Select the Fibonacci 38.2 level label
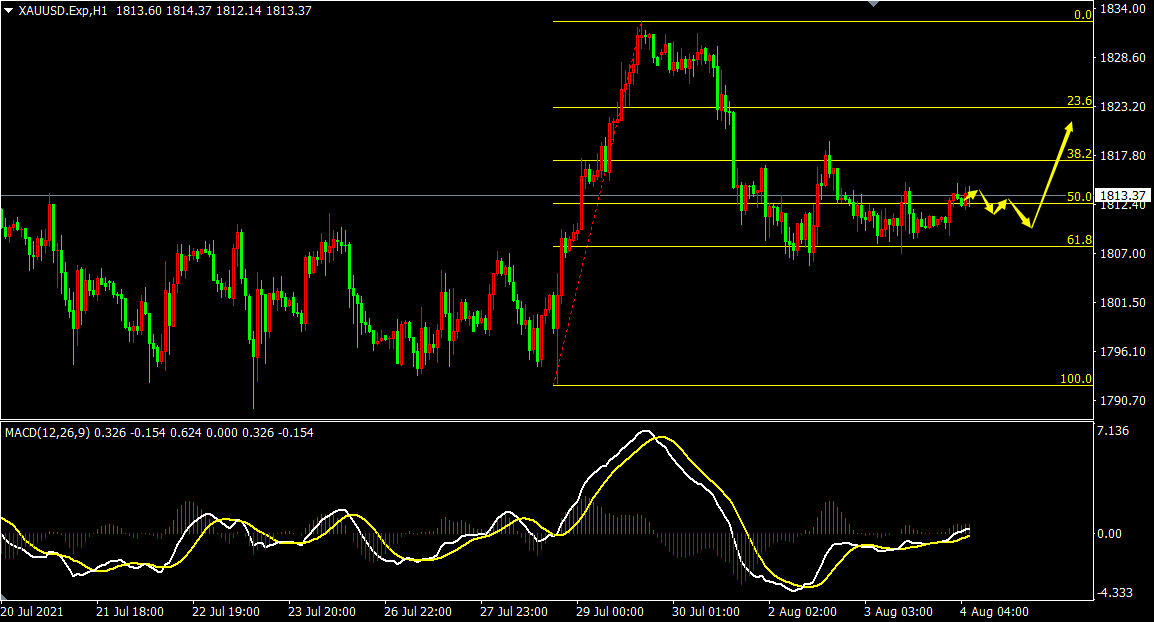This screenshot has width=1154, height=622. click(1080, 154)
